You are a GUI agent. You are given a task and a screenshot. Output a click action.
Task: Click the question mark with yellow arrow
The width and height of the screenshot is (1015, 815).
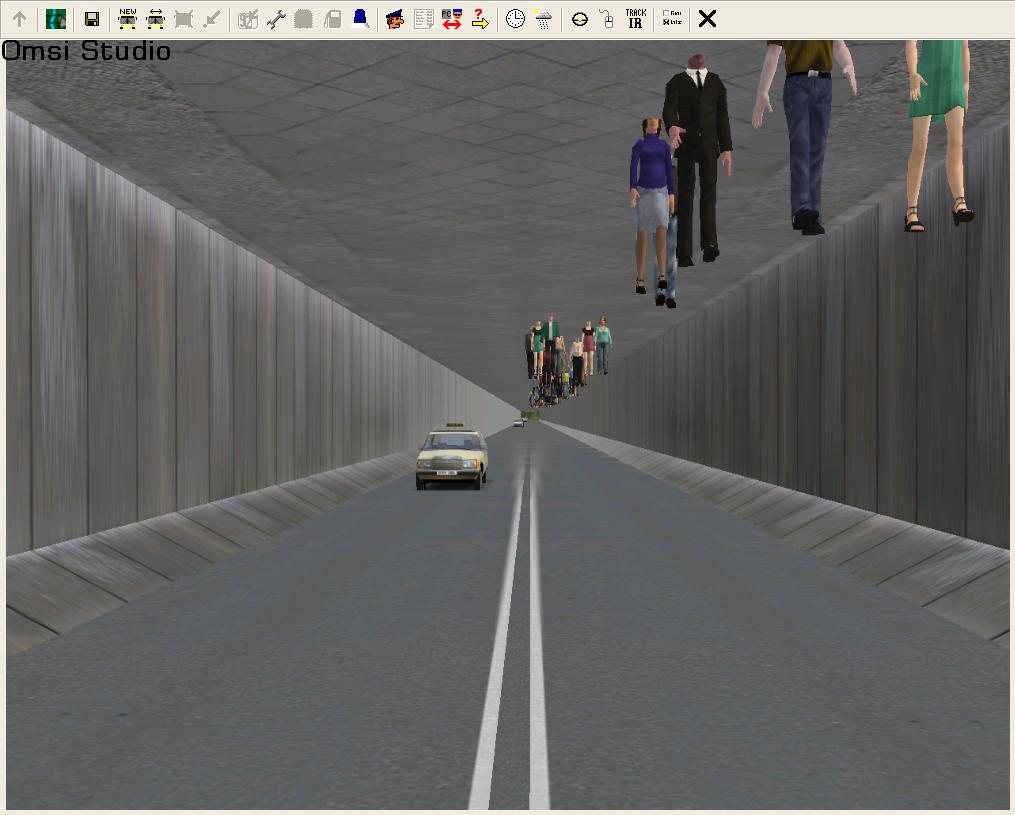[480, 18]
